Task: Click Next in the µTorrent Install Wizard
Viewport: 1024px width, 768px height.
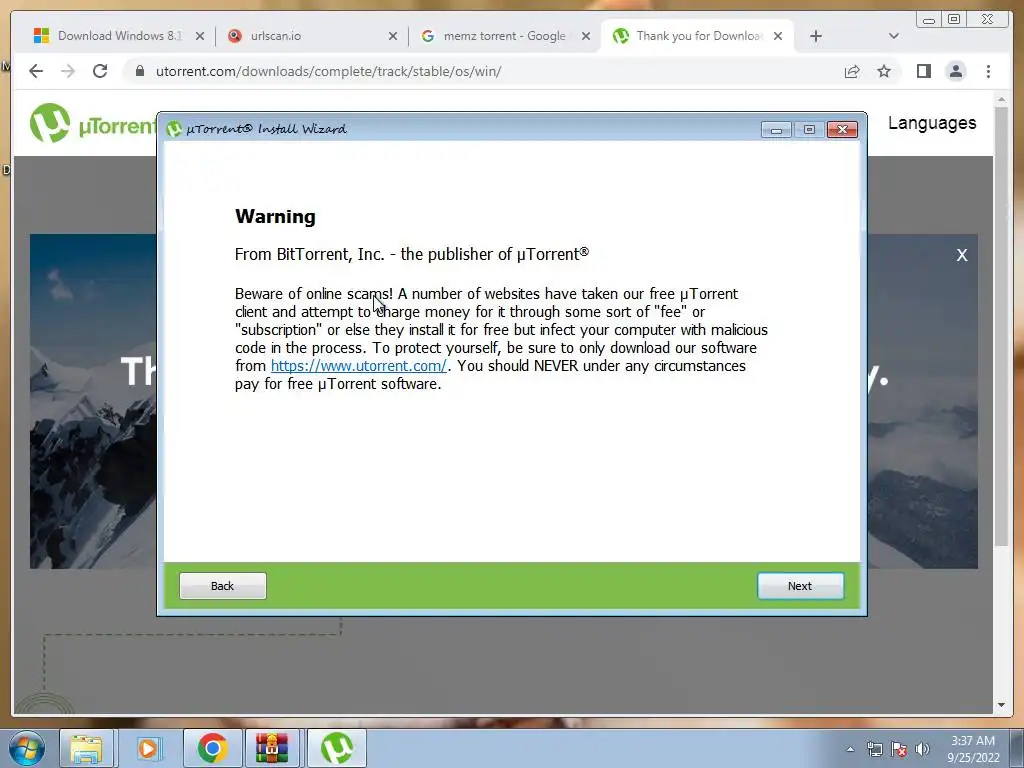Action: [800, 586]
